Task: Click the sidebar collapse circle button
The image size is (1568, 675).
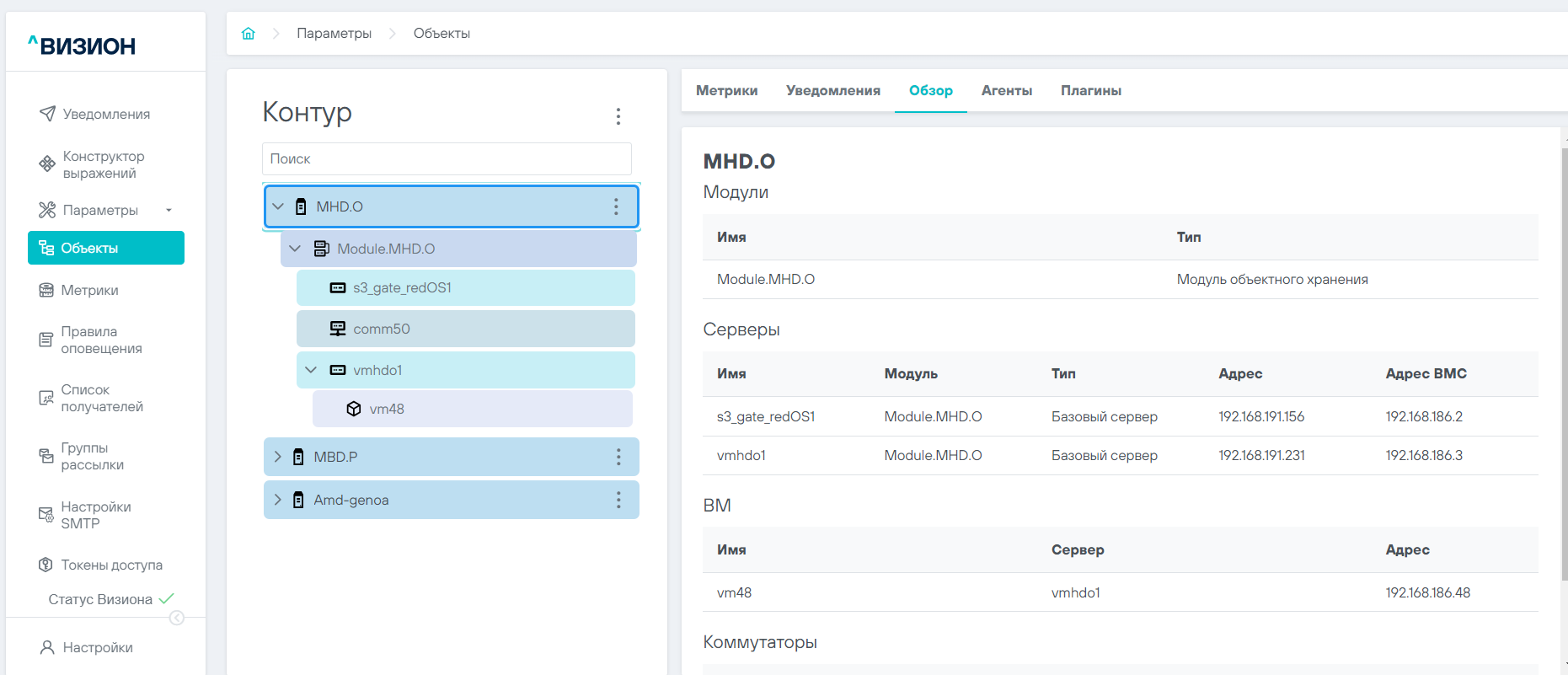Action: (177, 618)
